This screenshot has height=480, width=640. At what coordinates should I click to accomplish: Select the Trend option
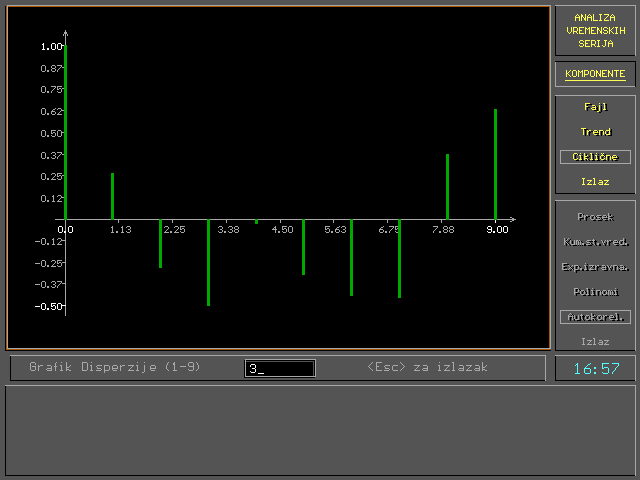coord(595,131)
